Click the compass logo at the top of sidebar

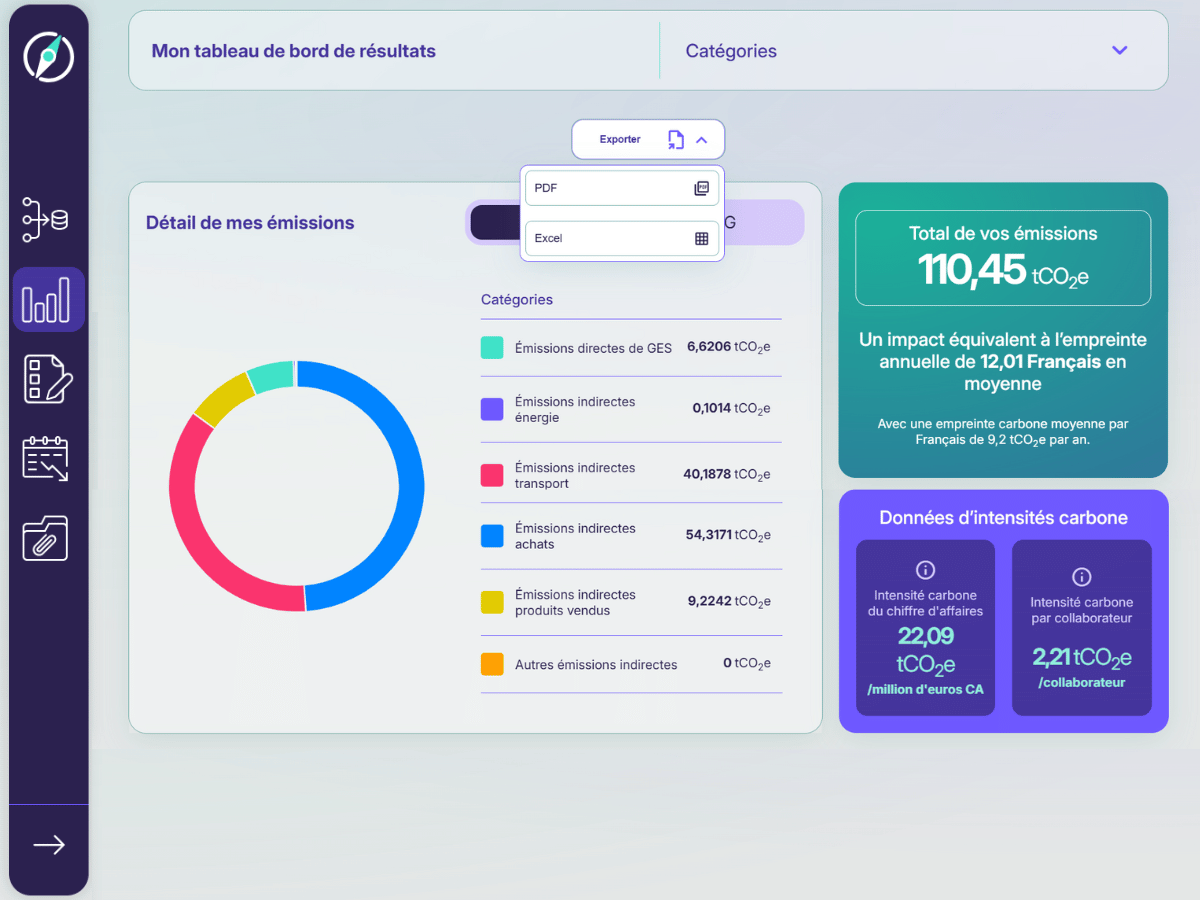[48, 57]
